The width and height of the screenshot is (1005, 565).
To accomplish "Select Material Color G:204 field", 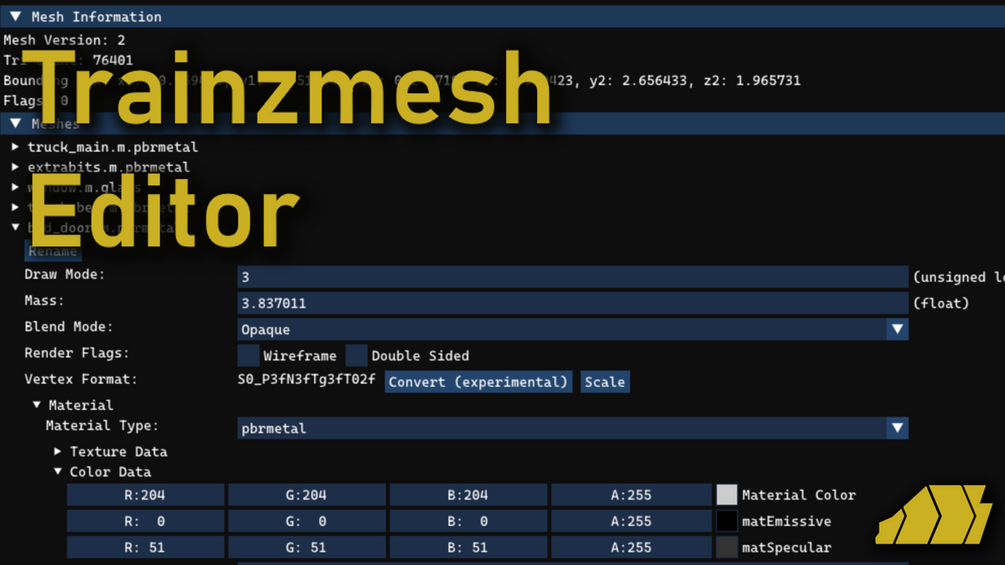I will (x=307, y=495).
